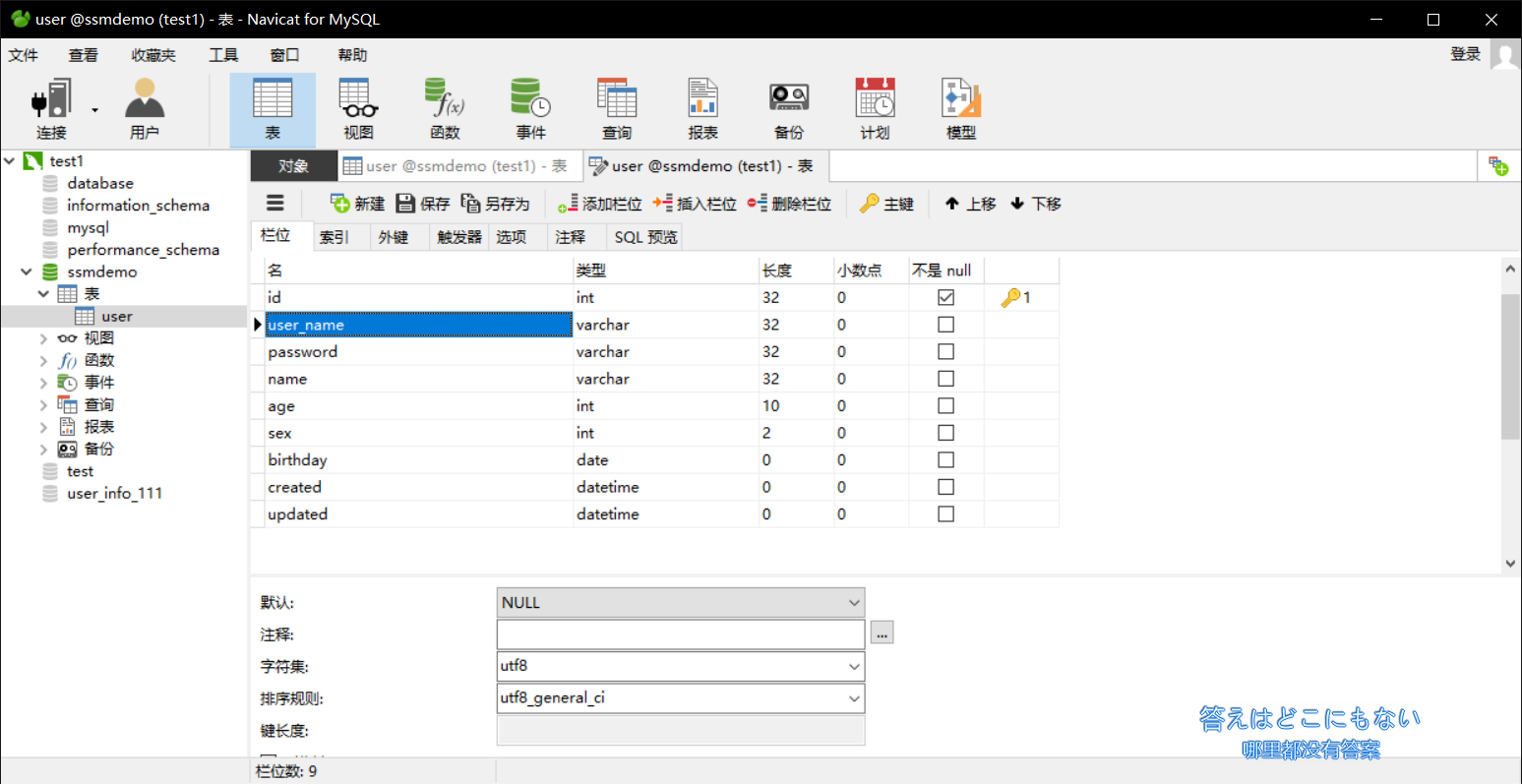This screenshot has height=784, width=1522.
Task: Click the primary key icon on id row
Action: coord(1010,297)
